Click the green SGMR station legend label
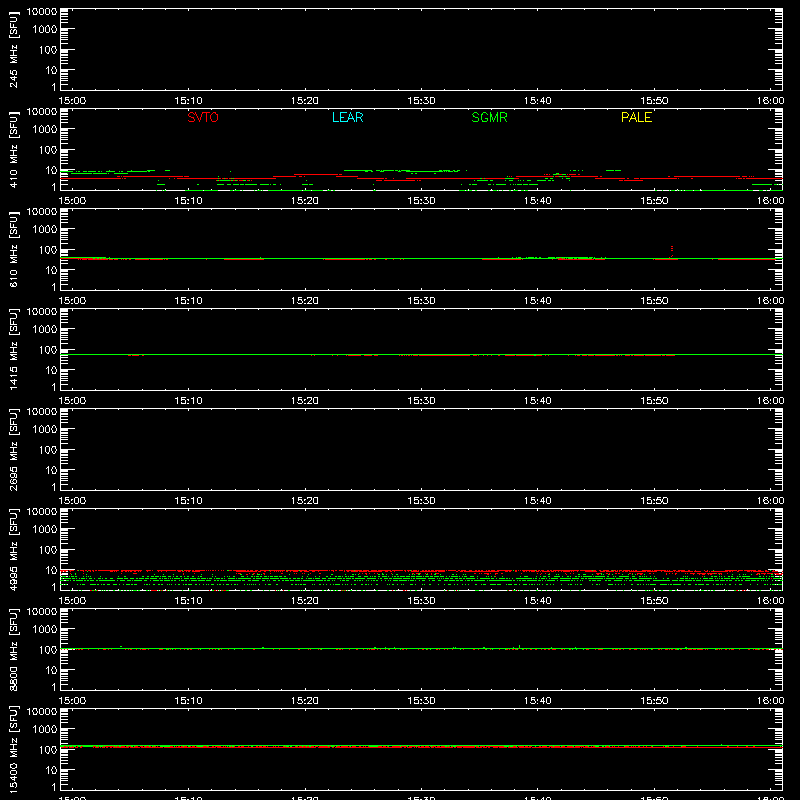 point(489,117)
